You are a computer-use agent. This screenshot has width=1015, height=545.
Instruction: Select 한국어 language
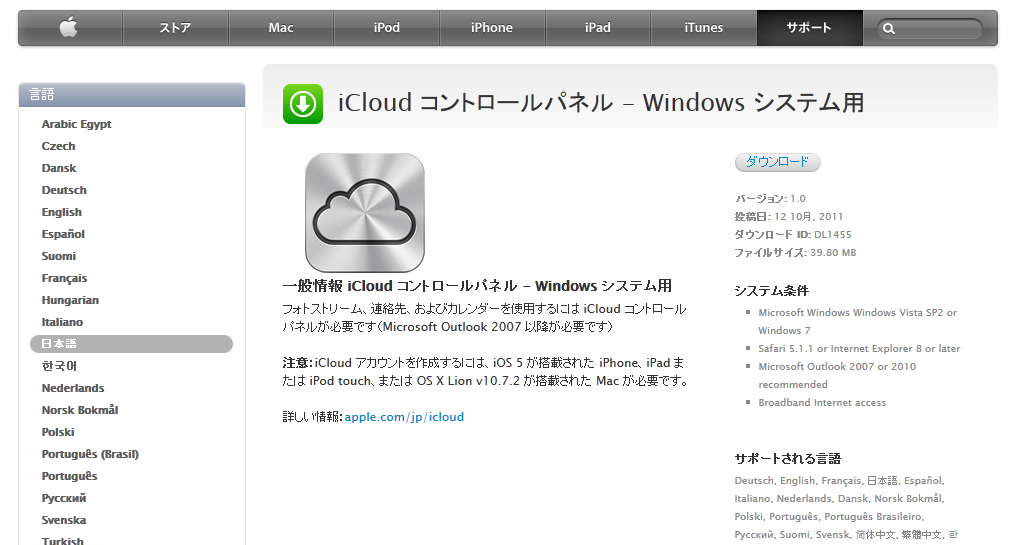click(x=59, y=366)
